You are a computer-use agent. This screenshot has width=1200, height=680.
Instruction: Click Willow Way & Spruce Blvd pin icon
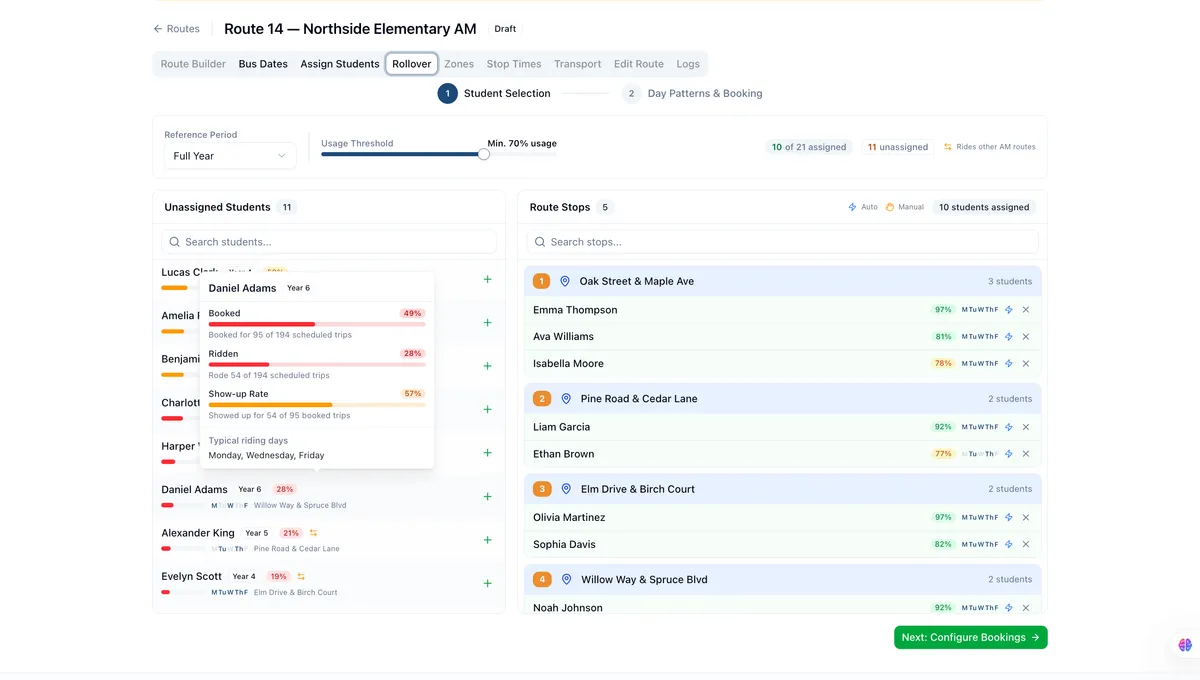coord(566,580)
